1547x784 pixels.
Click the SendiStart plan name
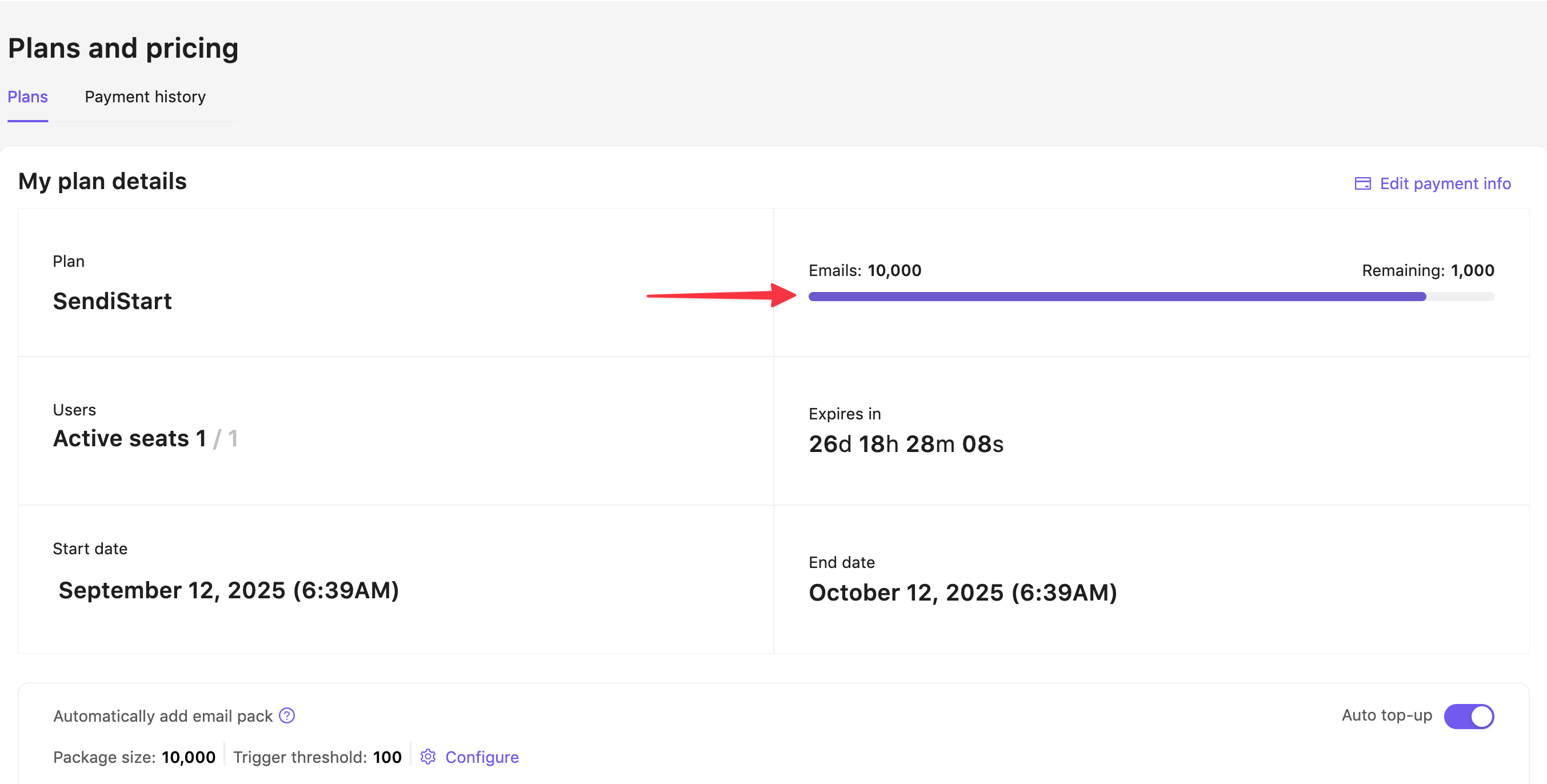113,301
